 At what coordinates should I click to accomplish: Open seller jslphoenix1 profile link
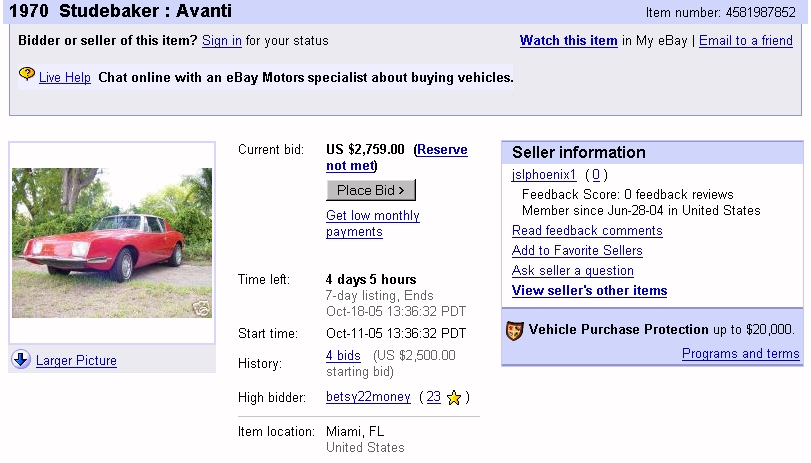pos(545,175)
